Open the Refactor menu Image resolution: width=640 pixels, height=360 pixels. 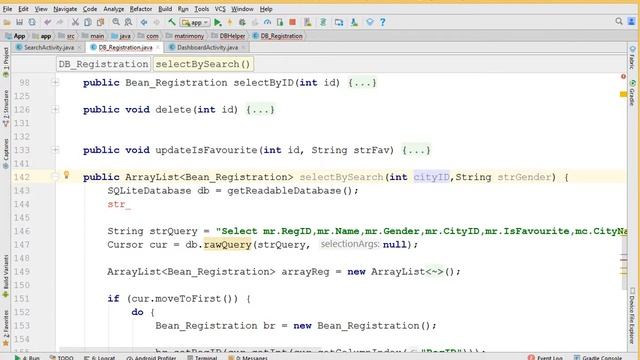(141, 9)
